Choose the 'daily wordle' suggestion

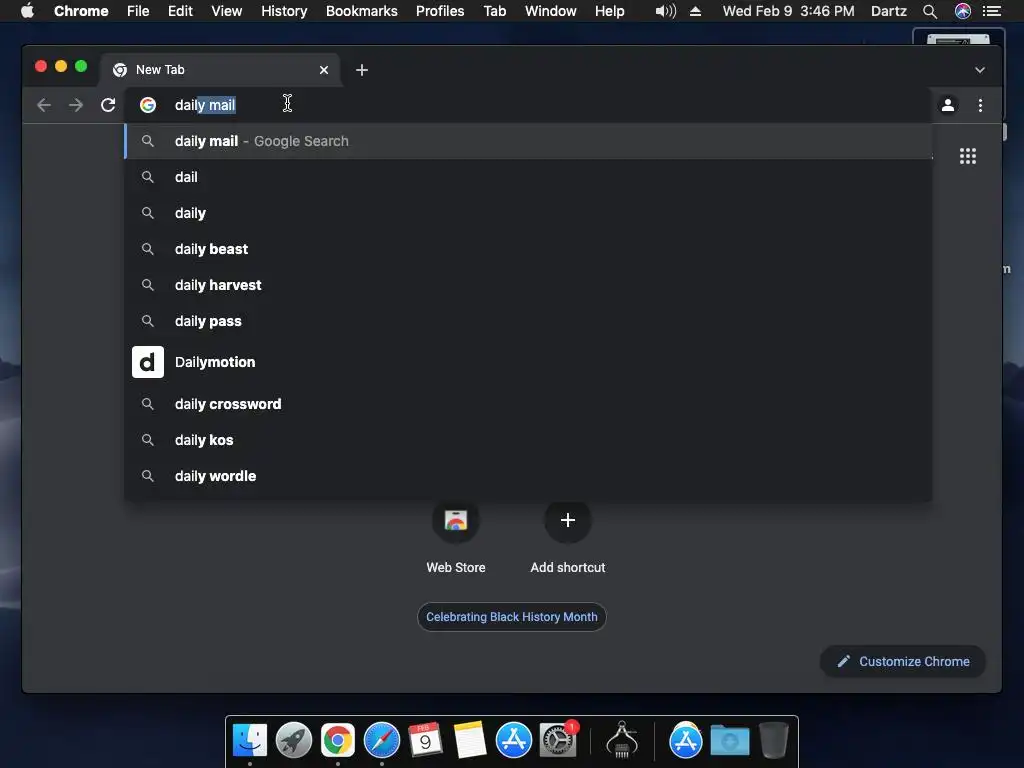(x=528, y=476)
